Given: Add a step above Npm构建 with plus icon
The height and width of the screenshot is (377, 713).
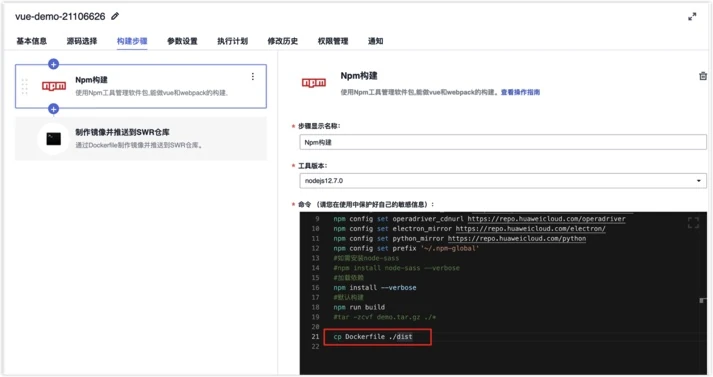Looking at the screenshot, I should click(53, 64).
